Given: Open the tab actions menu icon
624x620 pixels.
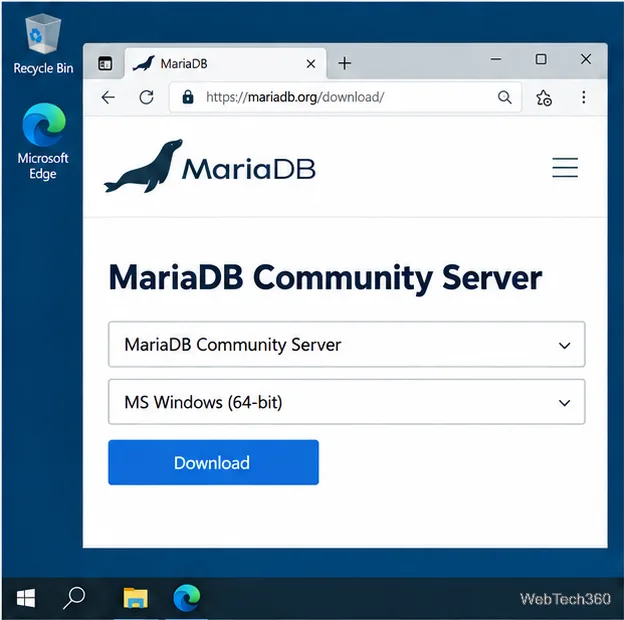Looking at the screenshot, I should tap(105, 63).
